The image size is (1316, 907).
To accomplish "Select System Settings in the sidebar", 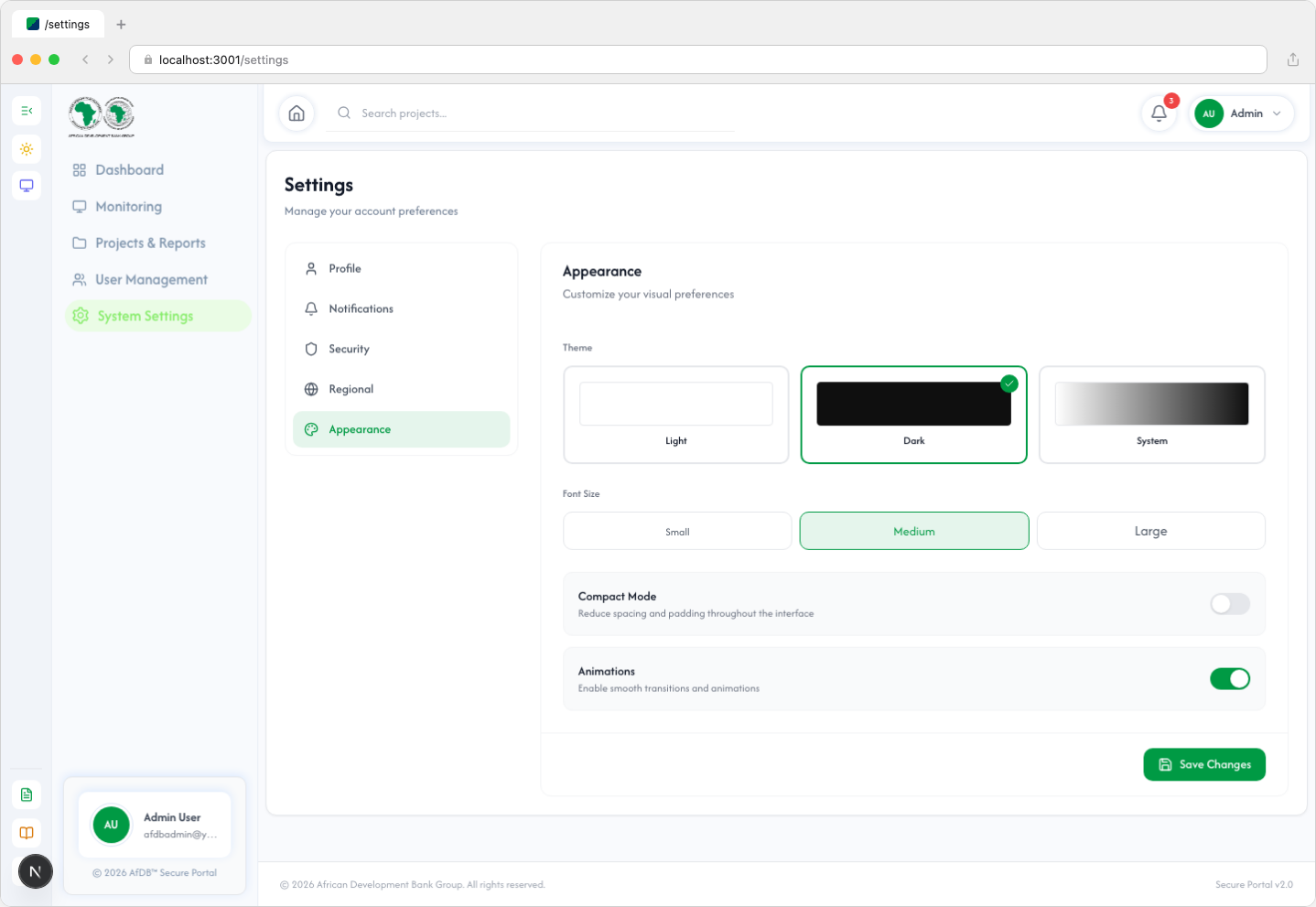I will (158, 317).
